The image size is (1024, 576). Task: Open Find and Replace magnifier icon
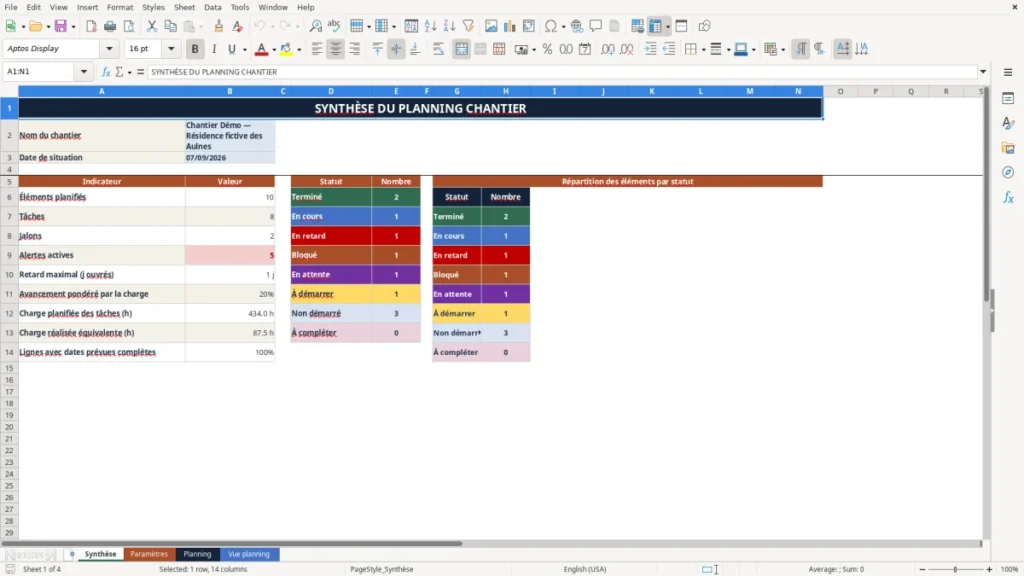(x=315, y=26)
